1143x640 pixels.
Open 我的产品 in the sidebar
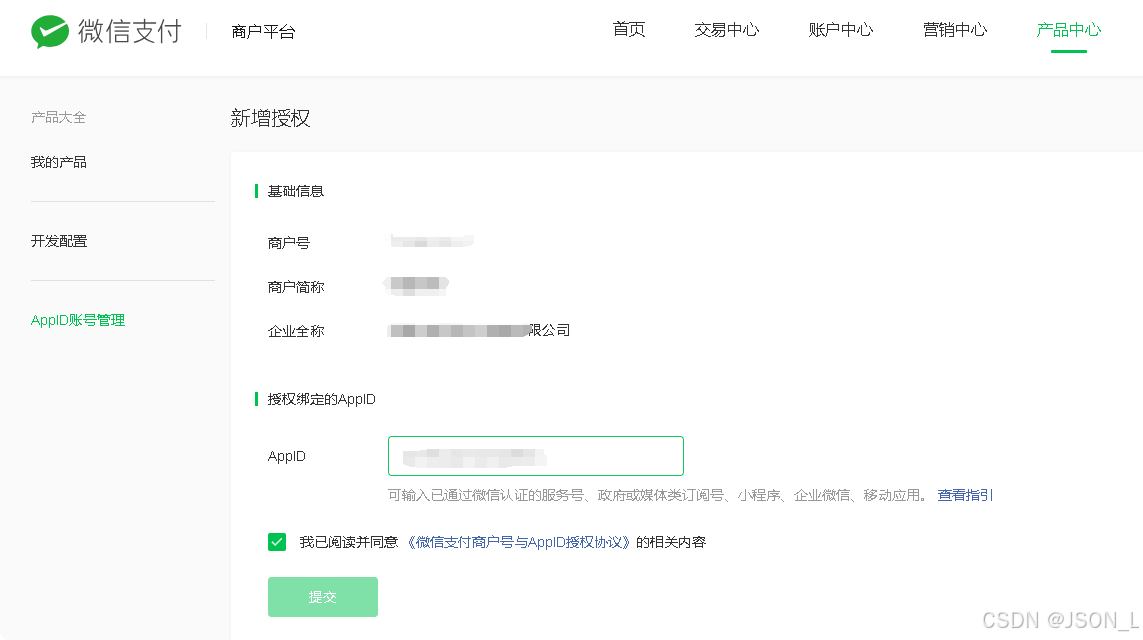[58, 162]
